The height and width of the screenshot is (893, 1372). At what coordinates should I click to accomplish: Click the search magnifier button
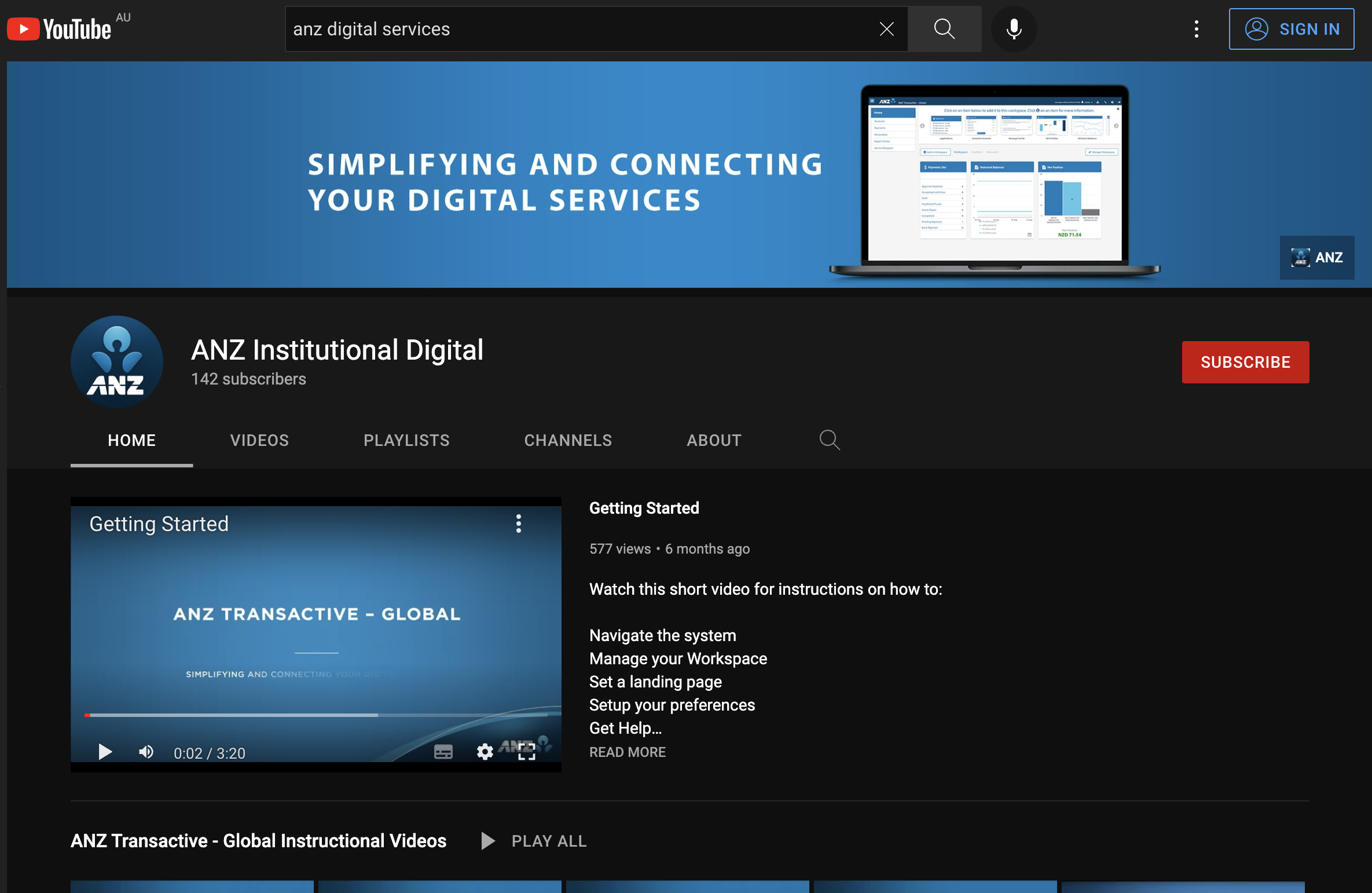click(x=944, y=29)
